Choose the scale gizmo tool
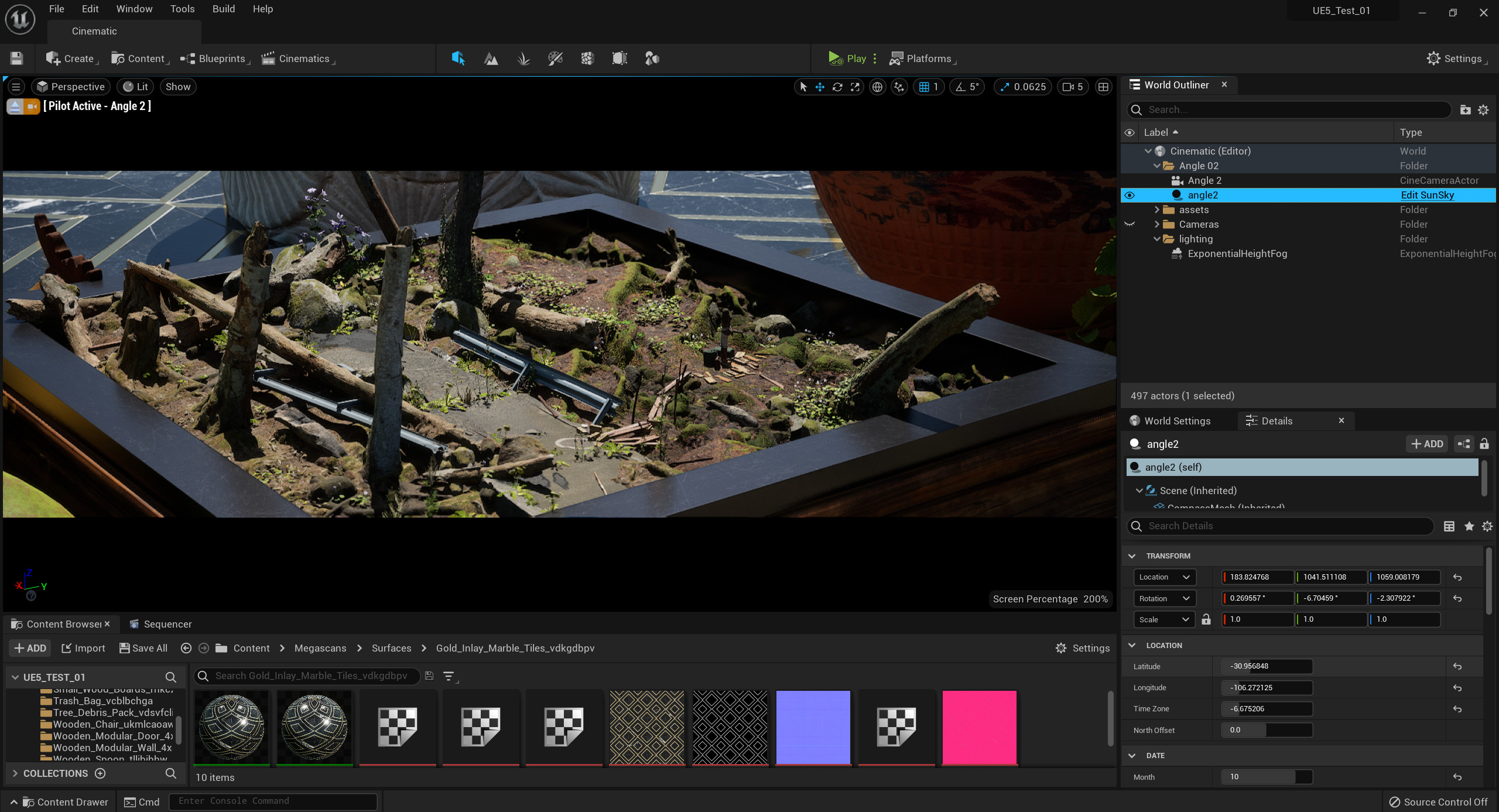The image size is (1499, 812). (x=855, y=87)
